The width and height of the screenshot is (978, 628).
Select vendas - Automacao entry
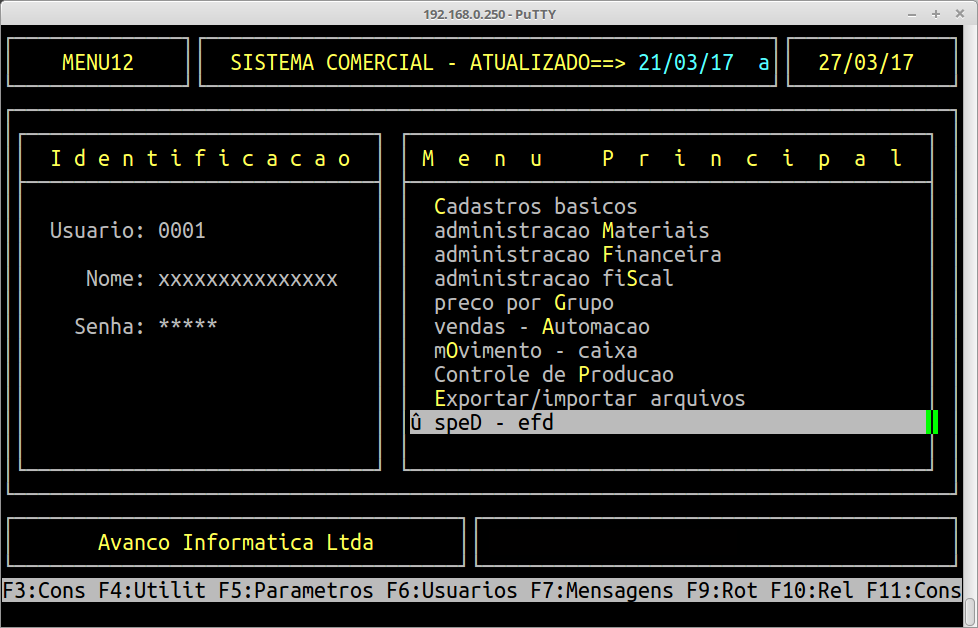pos(541,327)
